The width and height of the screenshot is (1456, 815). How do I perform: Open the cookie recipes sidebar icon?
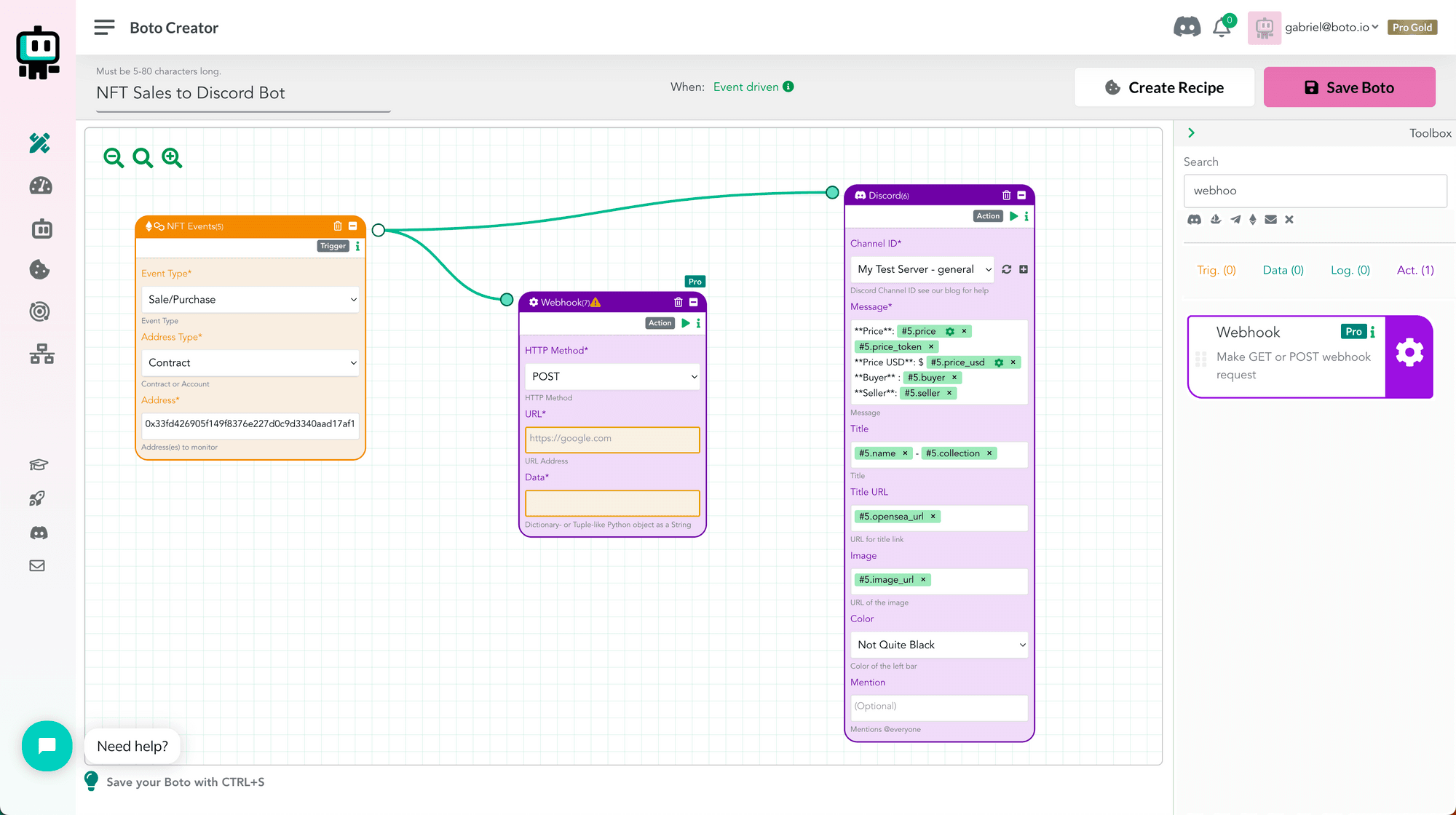[x=39, y=270]
